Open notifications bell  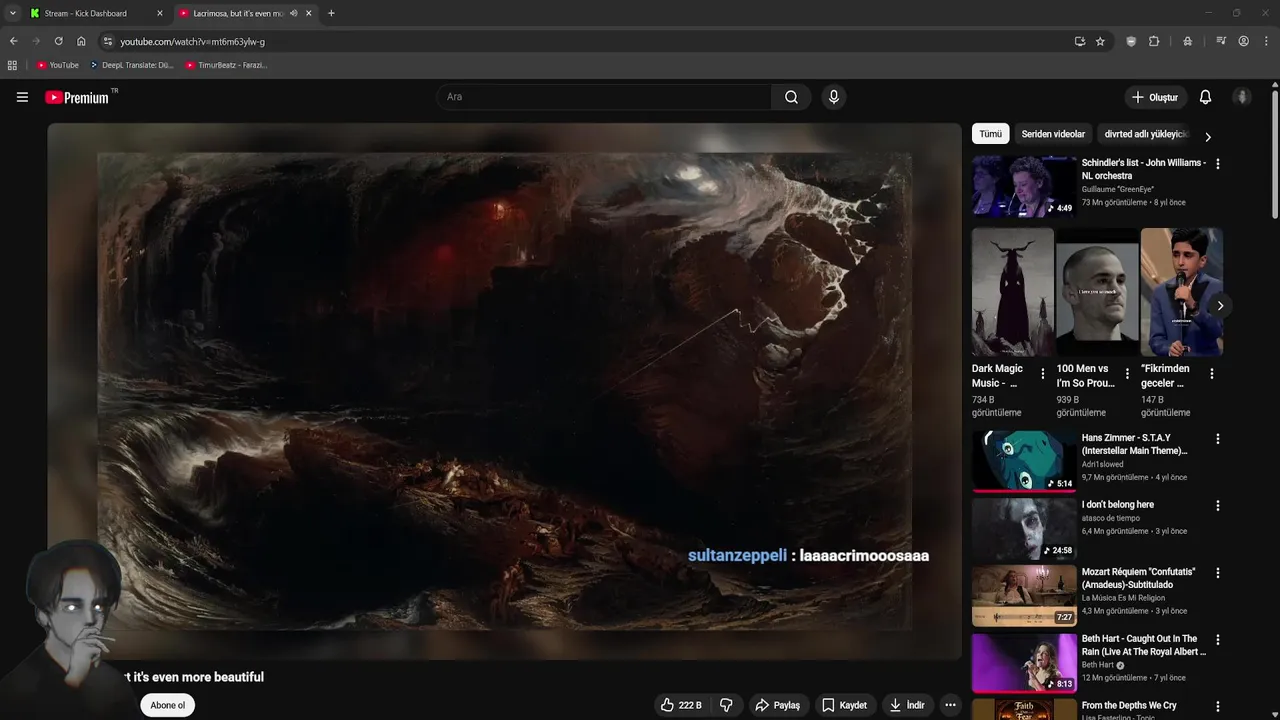1205,97
